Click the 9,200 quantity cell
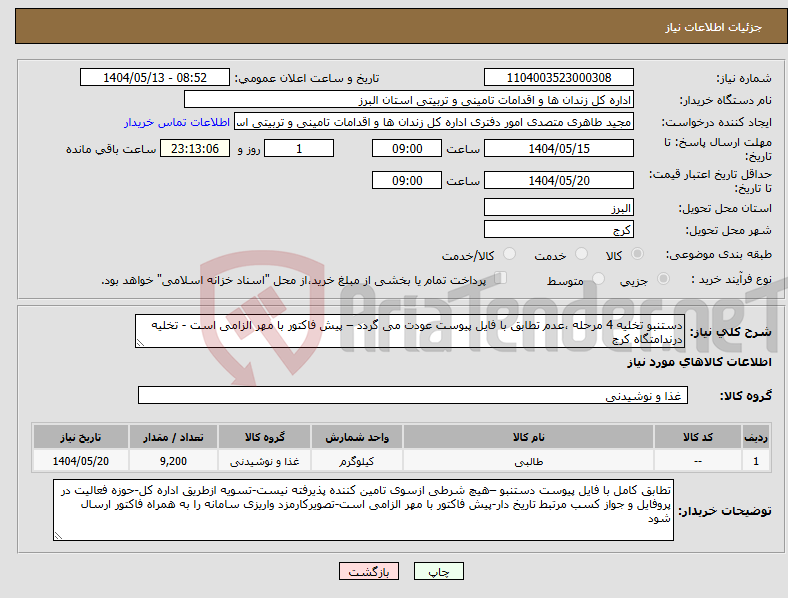The height and width of the screenshot is (598, 788). coord(173,461)
